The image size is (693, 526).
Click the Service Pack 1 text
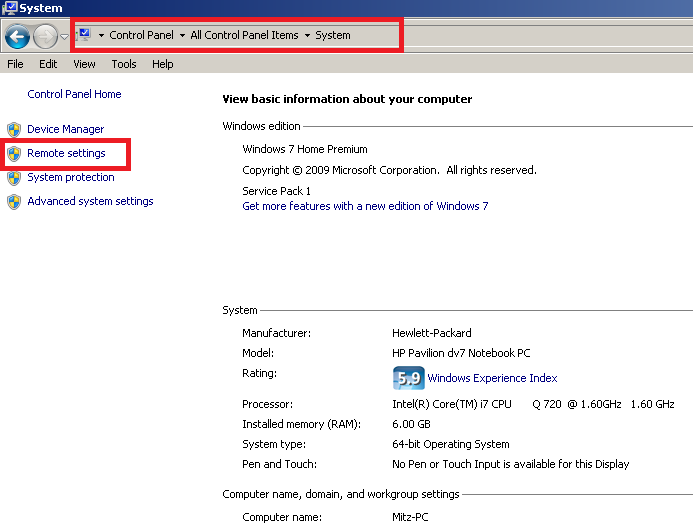tap(276, 191)
